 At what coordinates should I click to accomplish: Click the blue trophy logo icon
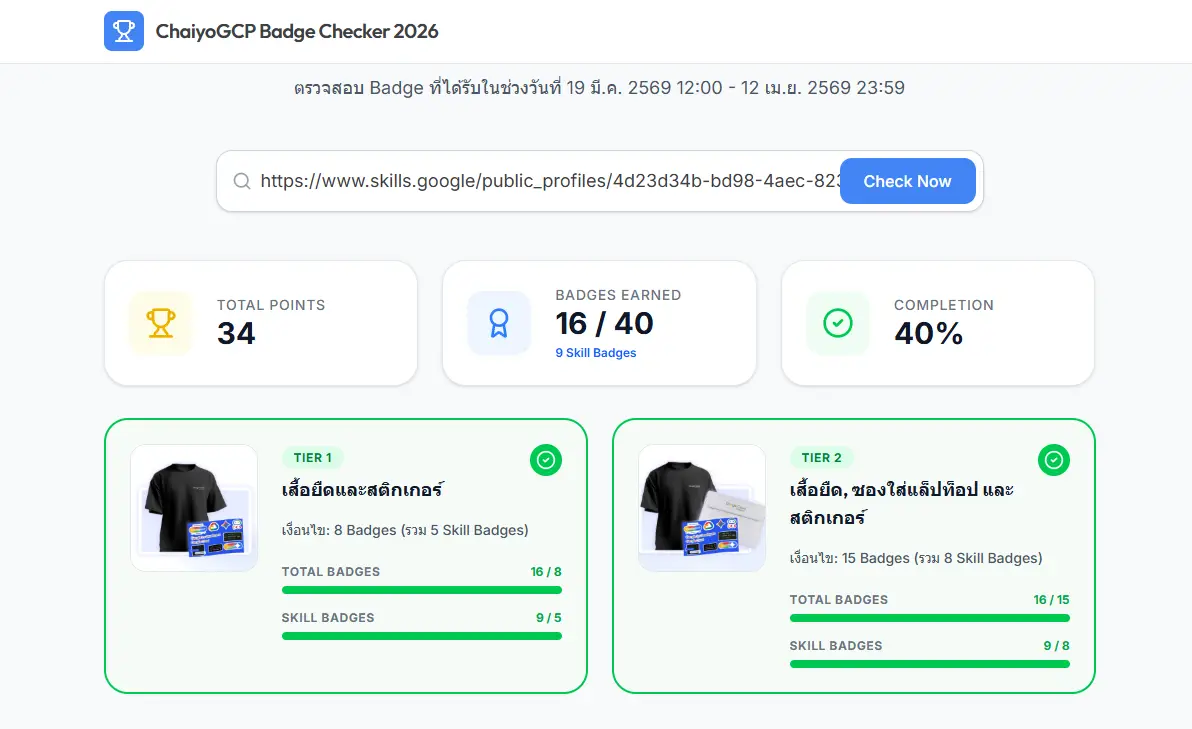[124, 31]
